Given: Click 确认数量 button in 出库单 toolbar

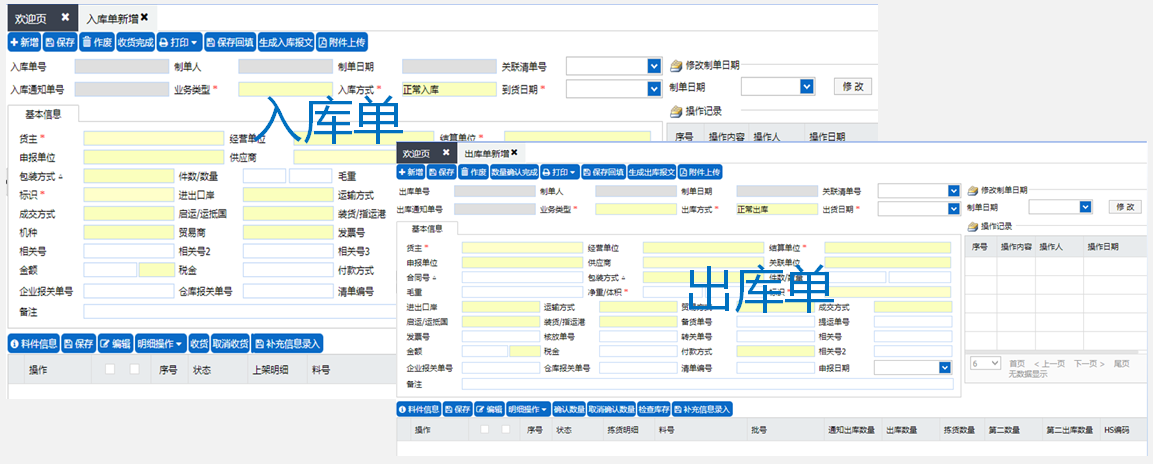Looking at the screenshot, I should pos(568,409).
